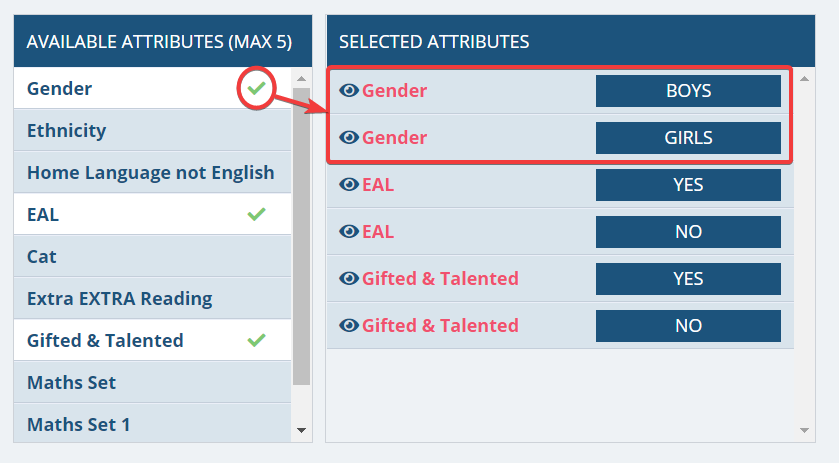Choose the Cat attribute
This screenshot has height=463, width=839.
[x=152, y=256]
